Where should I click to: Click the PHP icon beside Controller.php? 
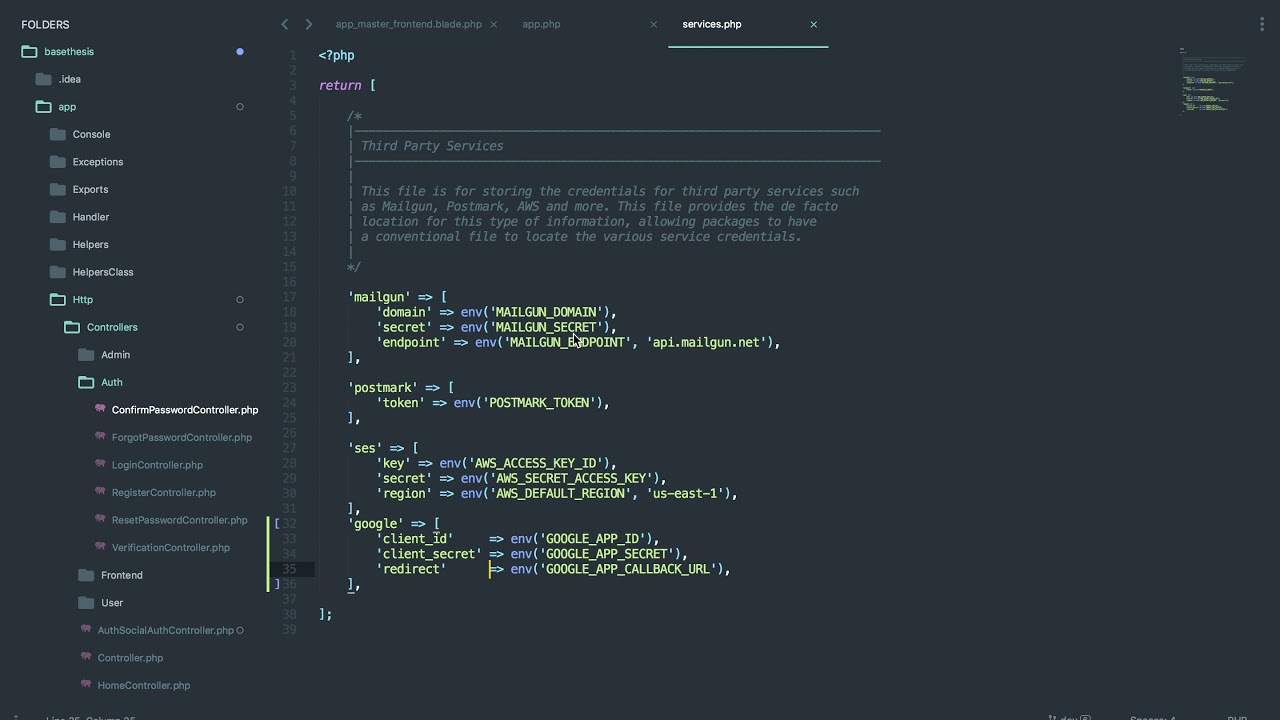coord(86,657)
